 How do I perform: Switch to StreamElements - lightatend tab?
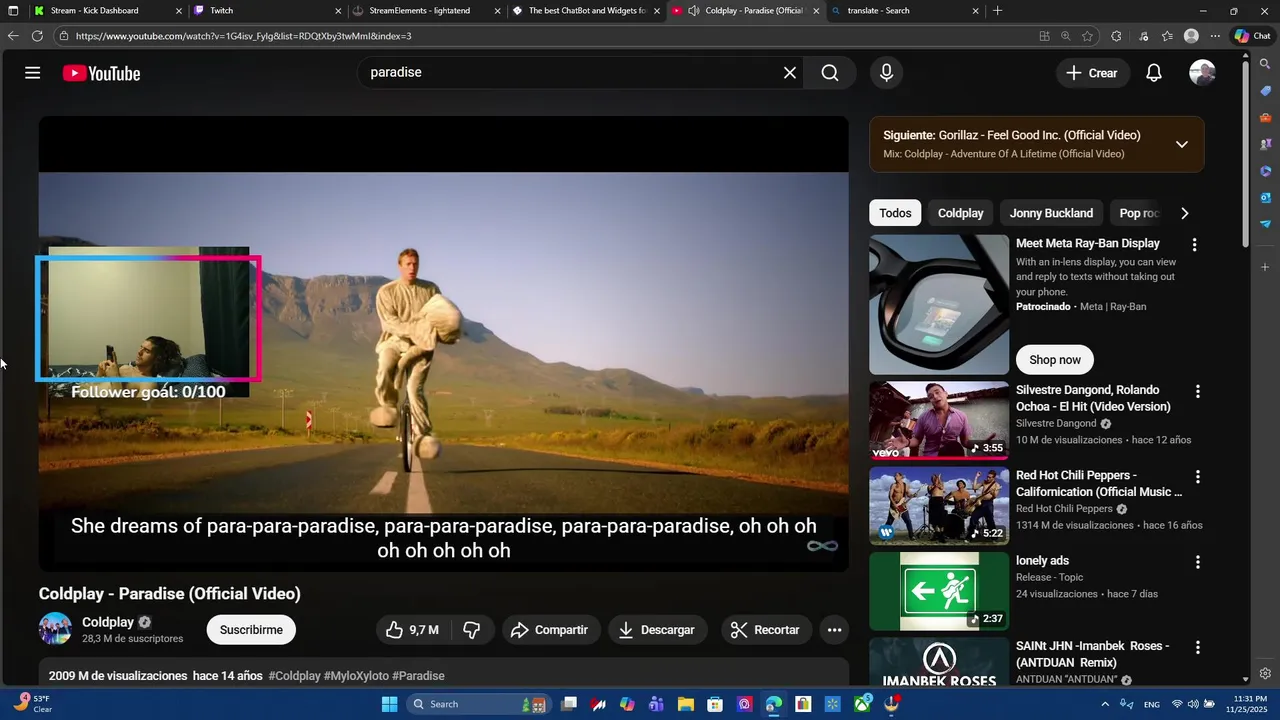coord(427,11)
